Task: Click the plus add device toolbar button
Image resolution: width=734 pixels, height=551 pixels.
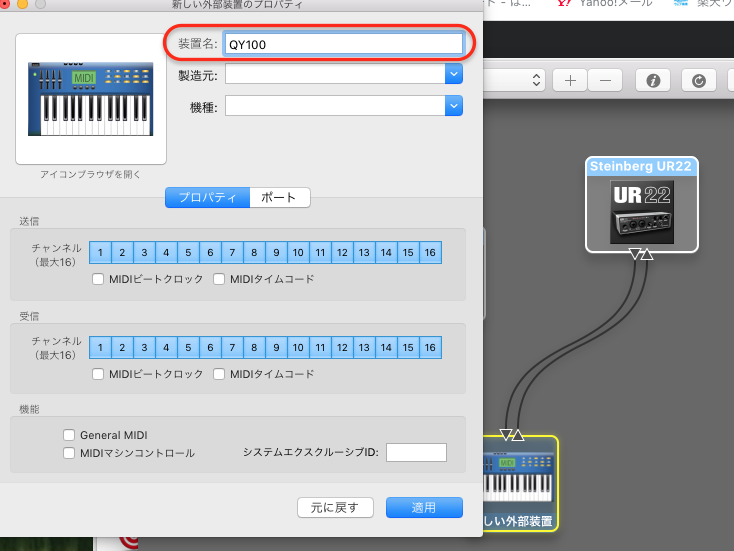Action: [570, 81]
